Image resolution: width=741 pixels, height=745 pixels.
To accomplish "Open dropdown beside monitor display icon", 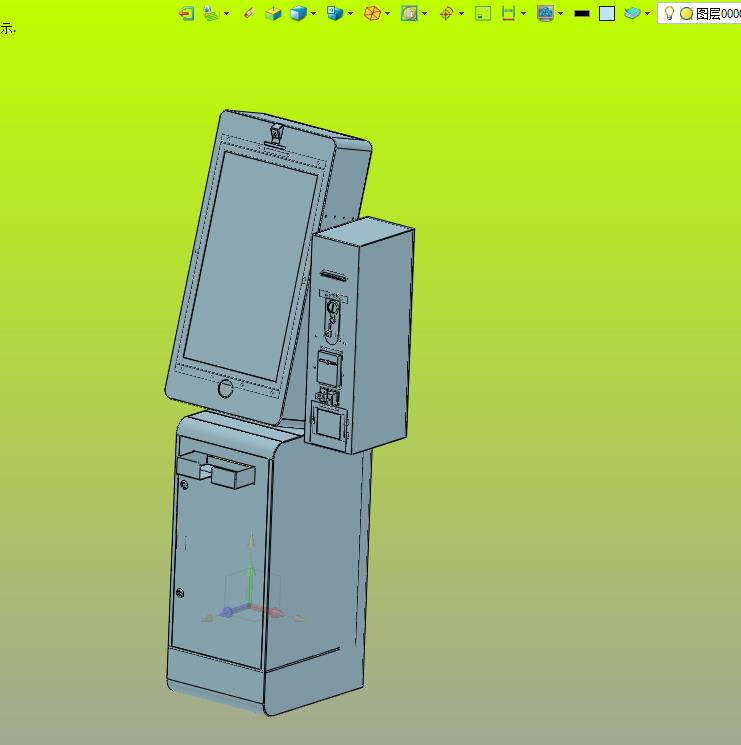I will 560,14.
